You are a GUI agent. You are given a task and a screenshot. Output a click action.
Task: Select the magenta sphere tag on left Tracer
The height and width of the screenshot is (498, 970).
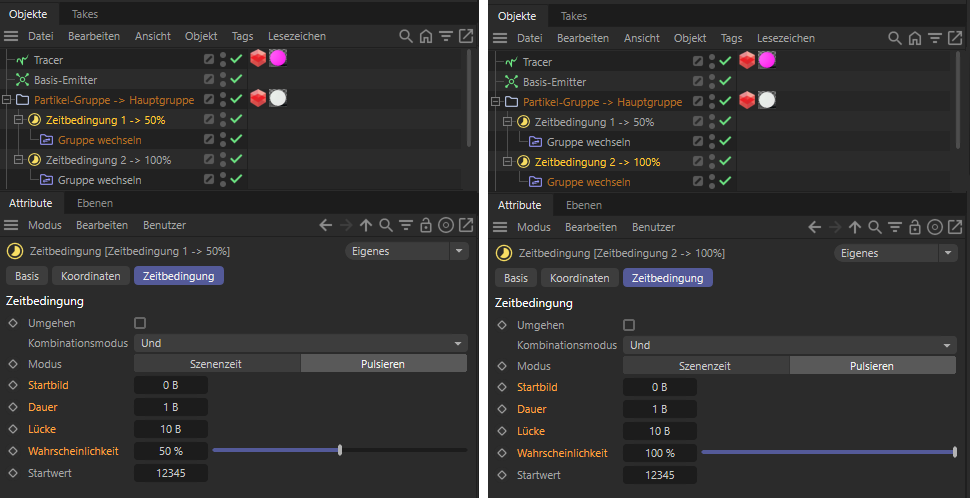278,59
